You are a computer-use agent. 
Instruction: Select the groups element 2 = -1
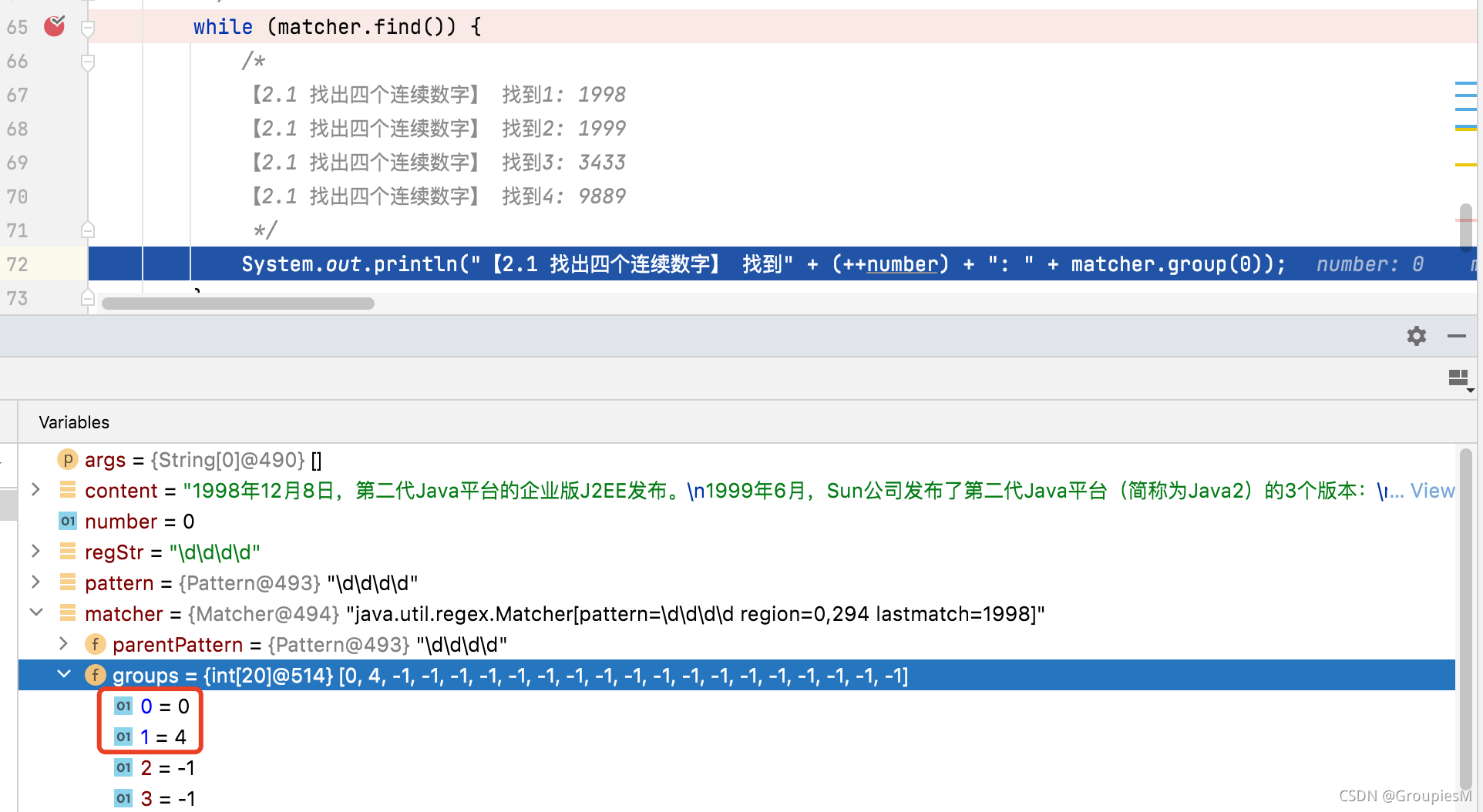736,768
